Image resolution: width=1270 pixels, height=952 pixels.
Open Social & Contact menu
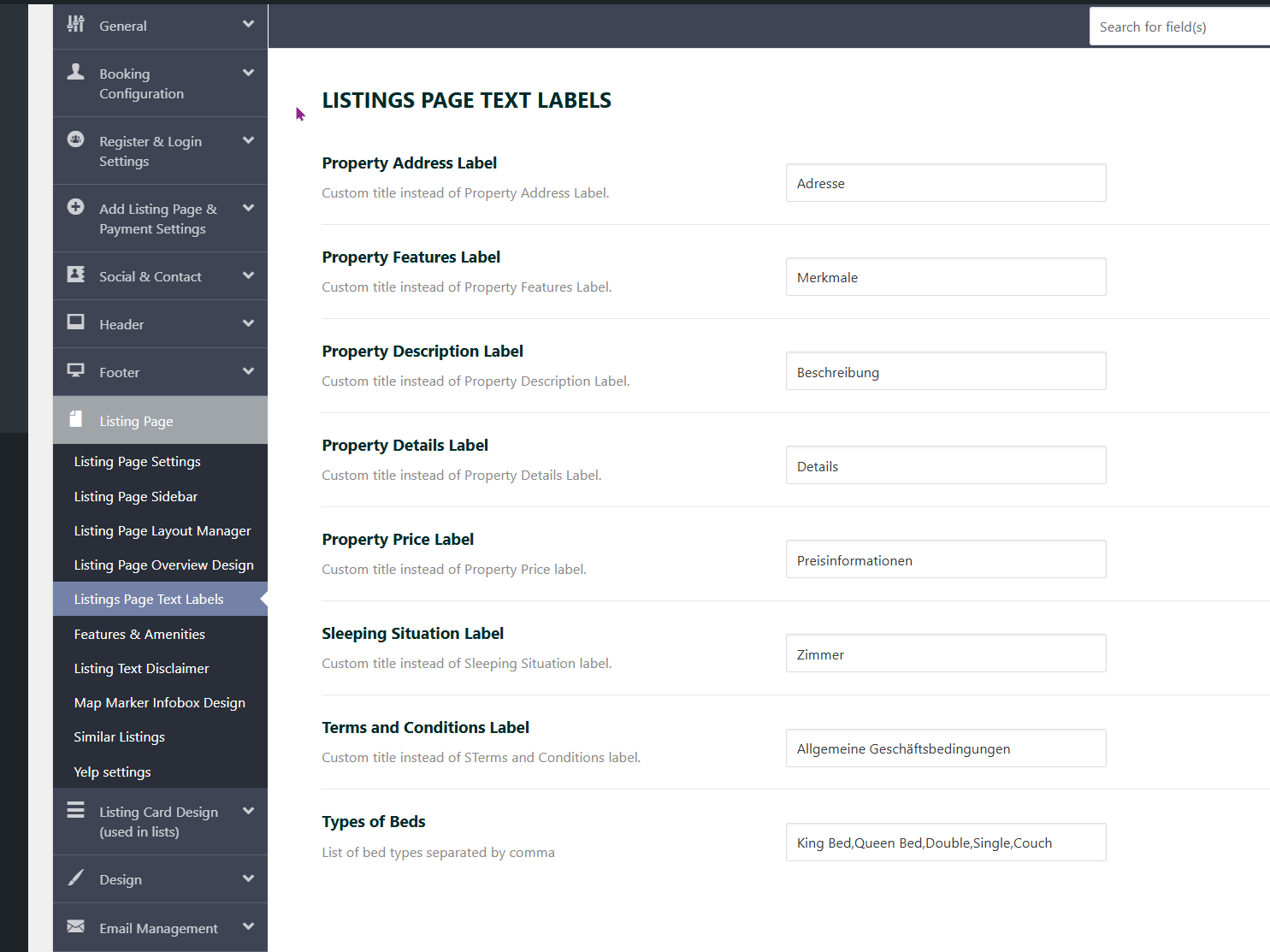pyautogui.click(x=160, y=276)
